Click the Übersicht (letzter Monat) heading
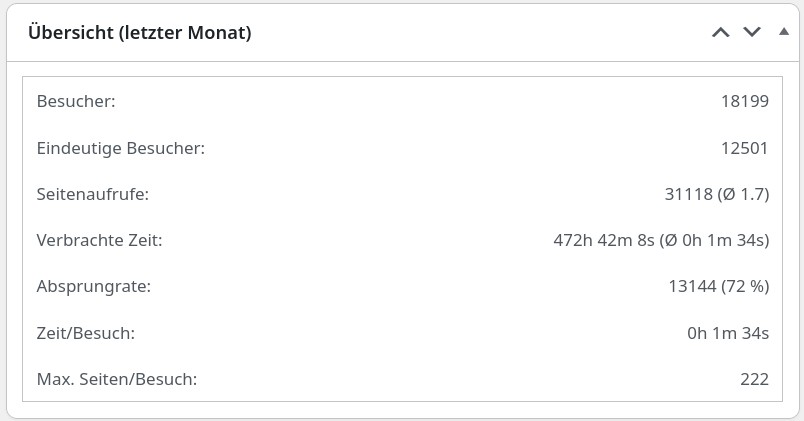The width and height of the screenshot is (804, 421). click(139, 32)
